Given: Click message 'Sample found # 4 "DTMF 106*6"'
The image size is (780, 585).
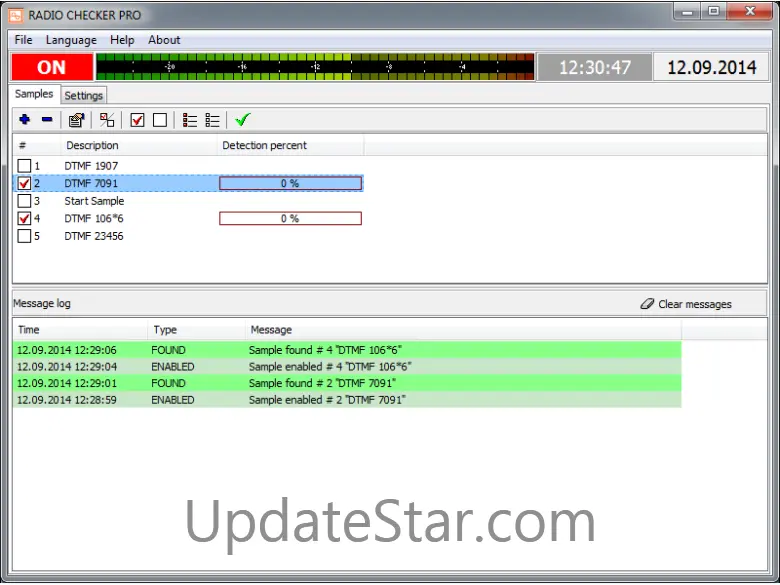Looking at the screenshot, I should [x=325, y=350].
